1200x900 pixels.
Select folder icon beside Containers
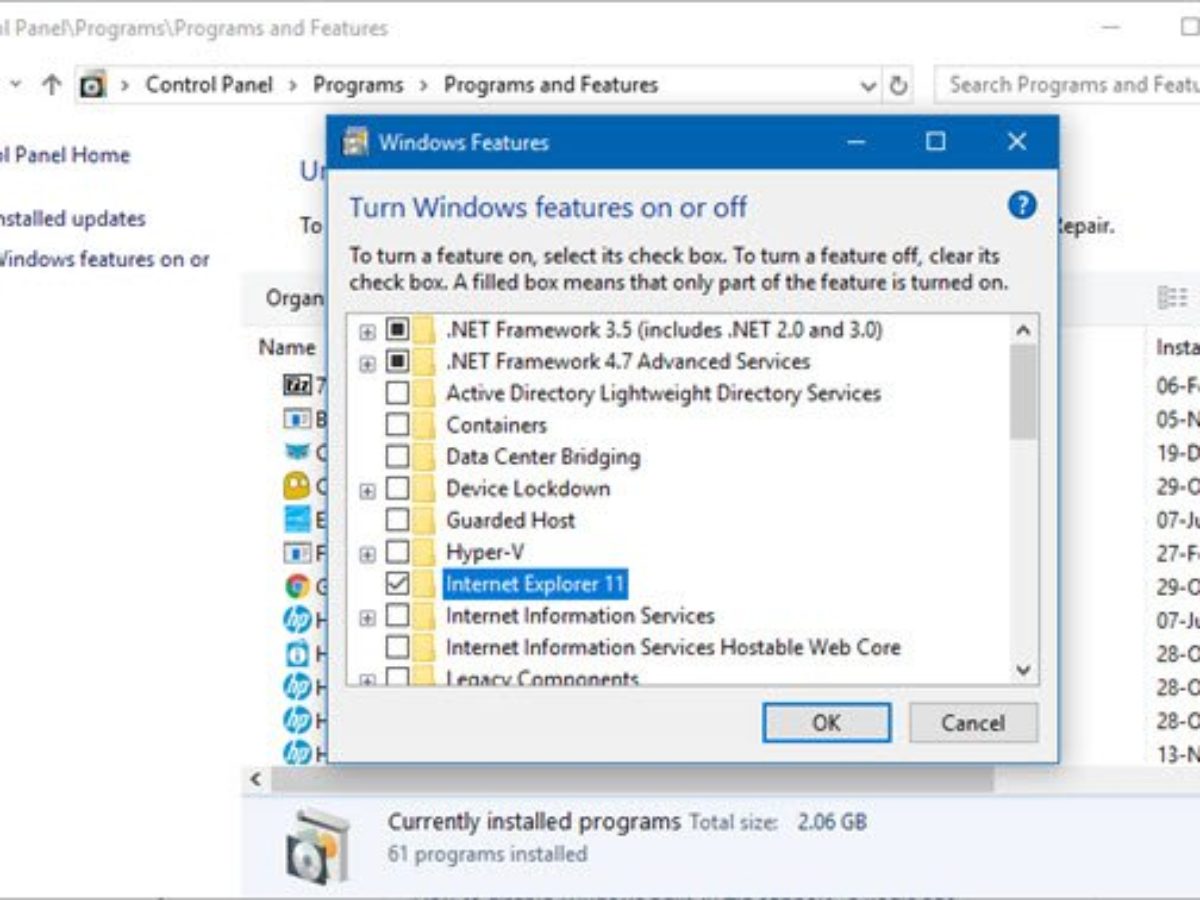click(425, 425)
